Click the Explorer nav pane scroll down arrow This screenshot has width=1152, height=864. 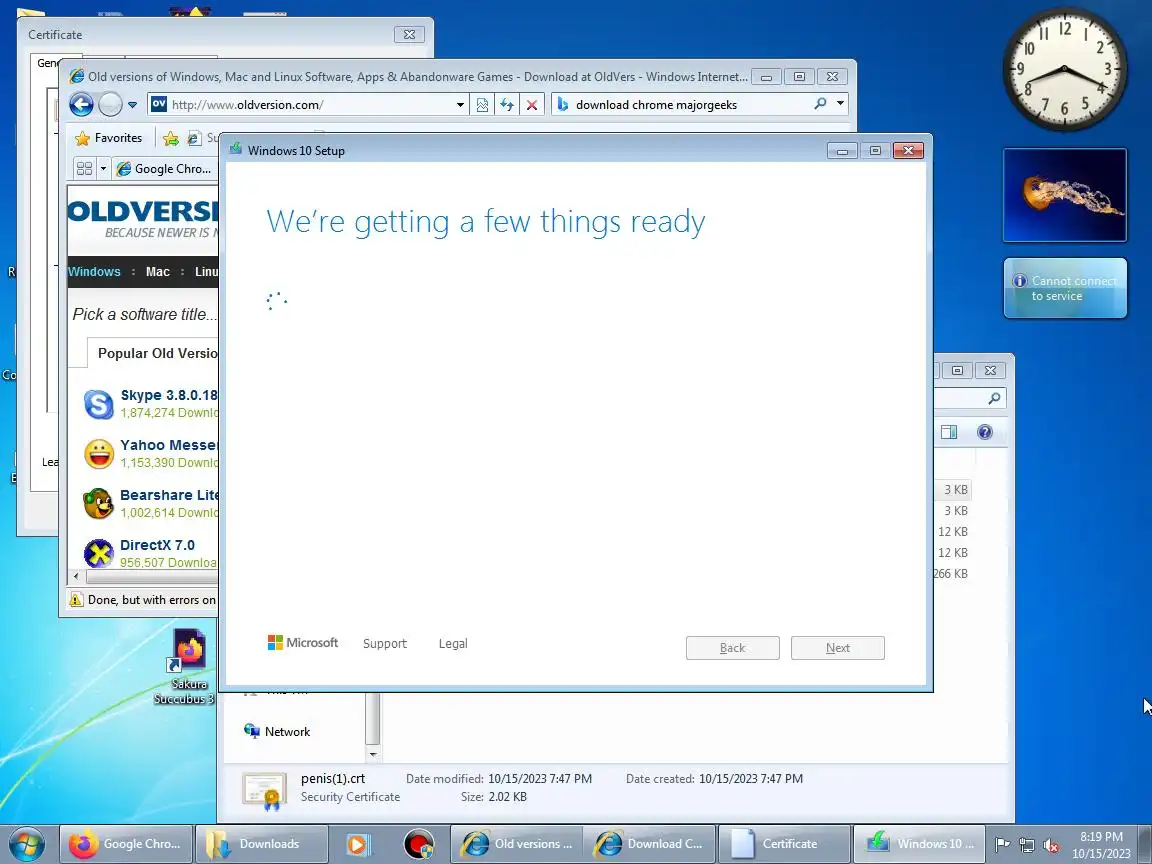point(372,754)
